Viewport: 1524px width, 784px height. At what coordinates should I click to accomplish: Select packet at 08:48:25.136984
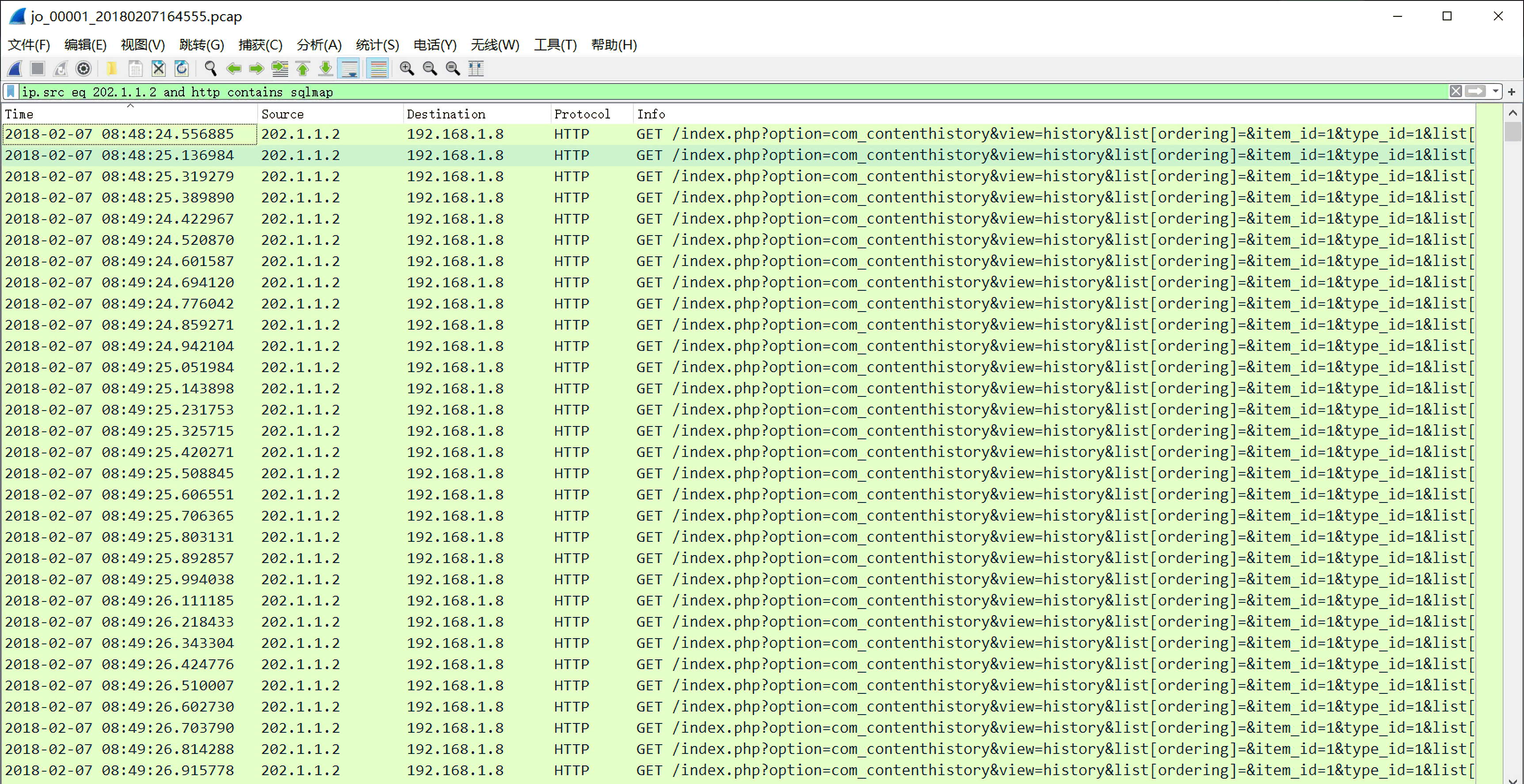point(738,156)
